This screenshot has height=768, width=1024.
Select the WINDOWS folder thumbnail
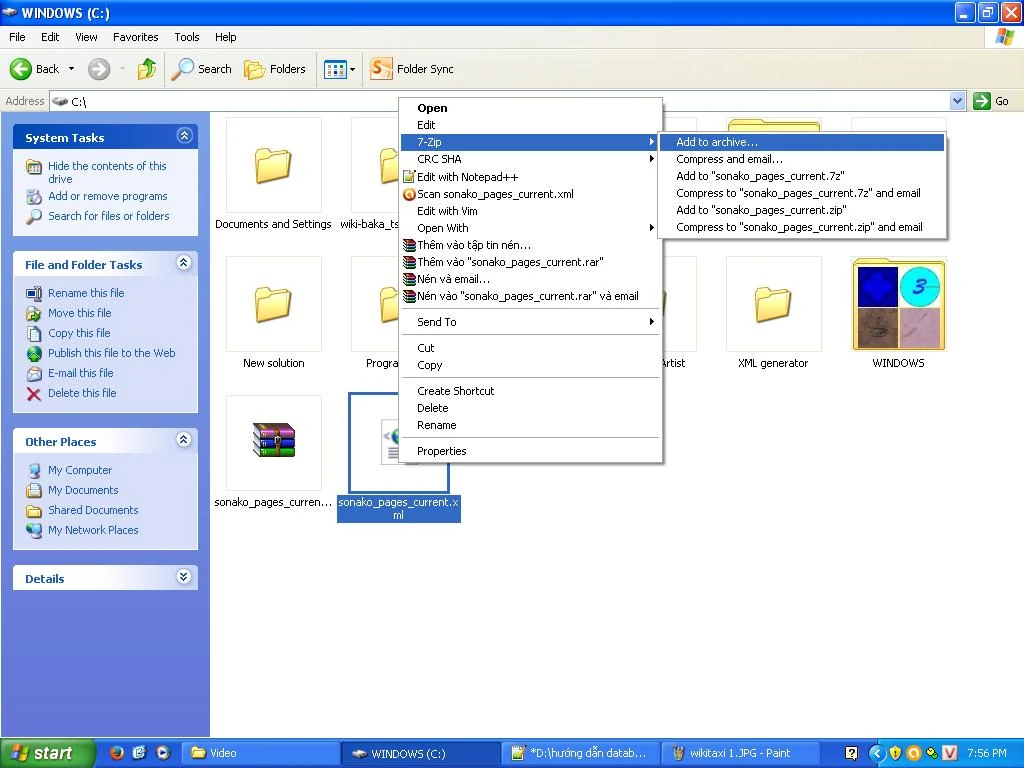coord(899,304)
